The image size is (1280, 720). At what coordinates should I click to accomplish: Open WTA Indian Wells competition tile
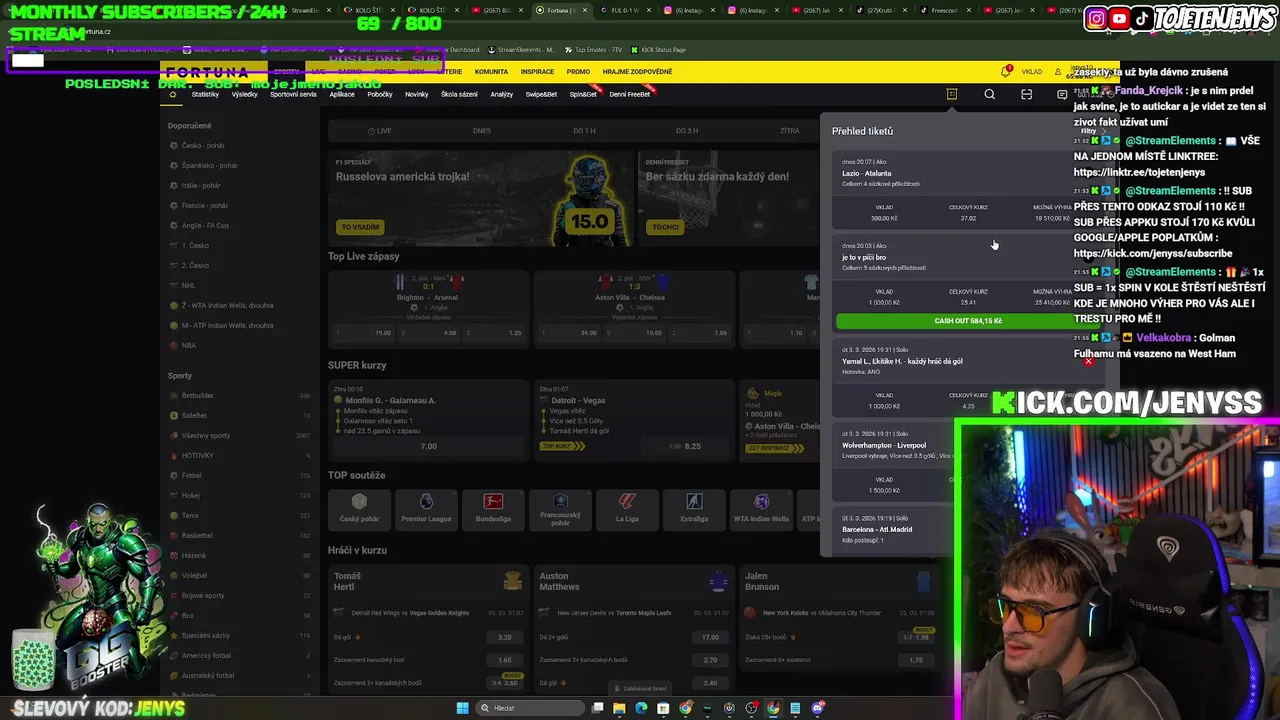(x=761, y=509)
